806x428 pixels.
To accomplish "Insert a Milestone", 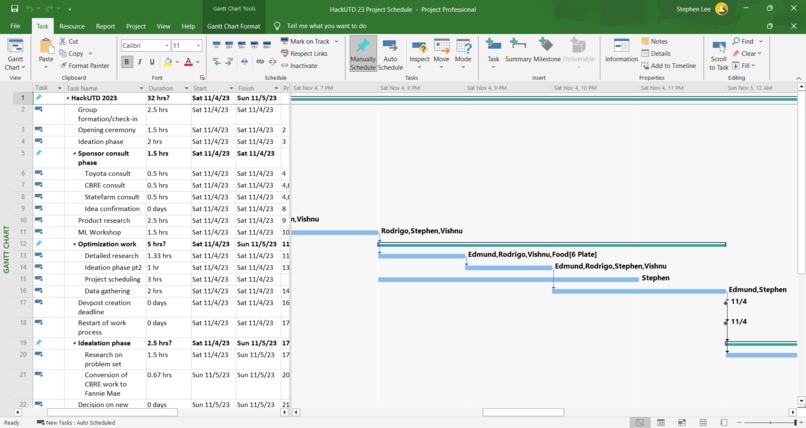I will pyautogui.click(x=547, y=51).
